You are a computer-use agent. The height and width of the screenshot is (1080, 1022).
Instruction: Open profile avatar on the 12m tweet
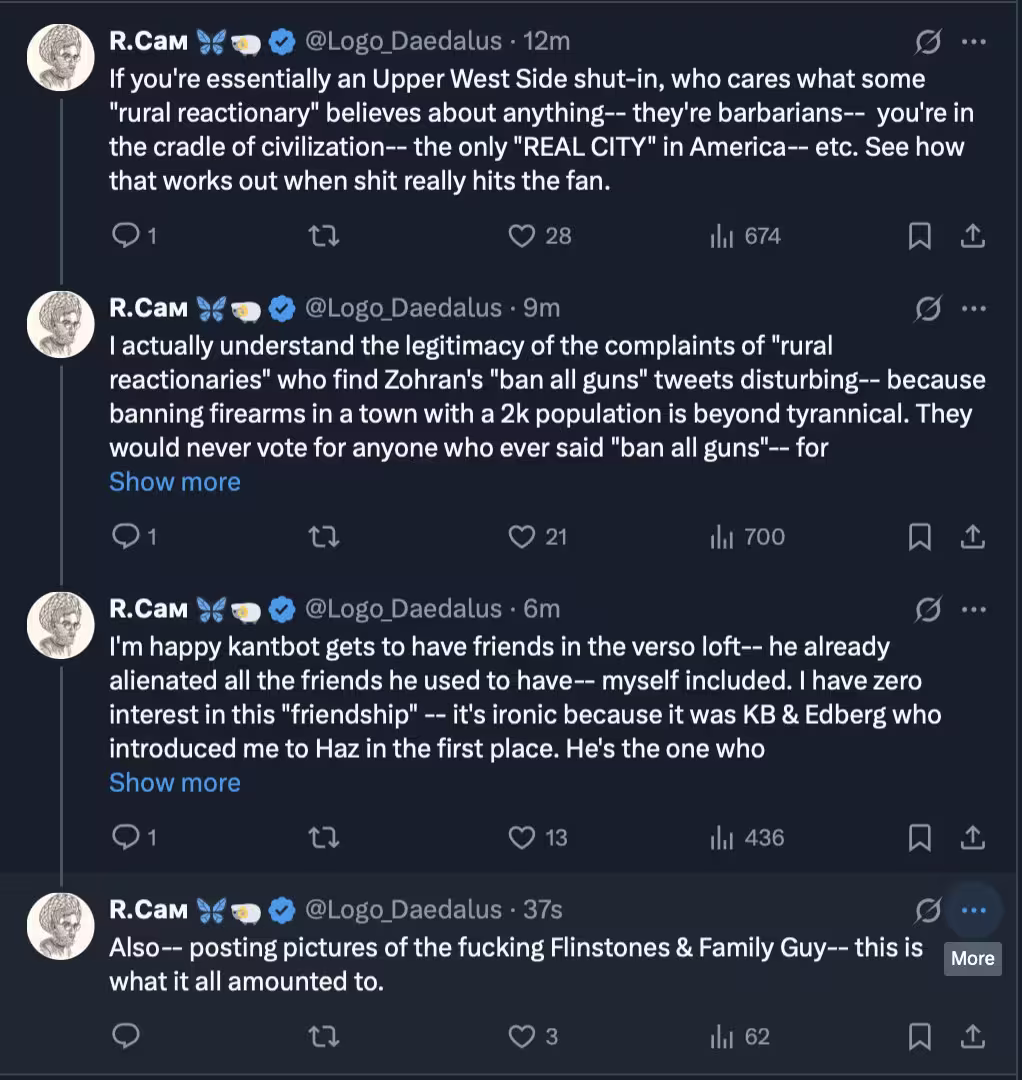[60, 56]
